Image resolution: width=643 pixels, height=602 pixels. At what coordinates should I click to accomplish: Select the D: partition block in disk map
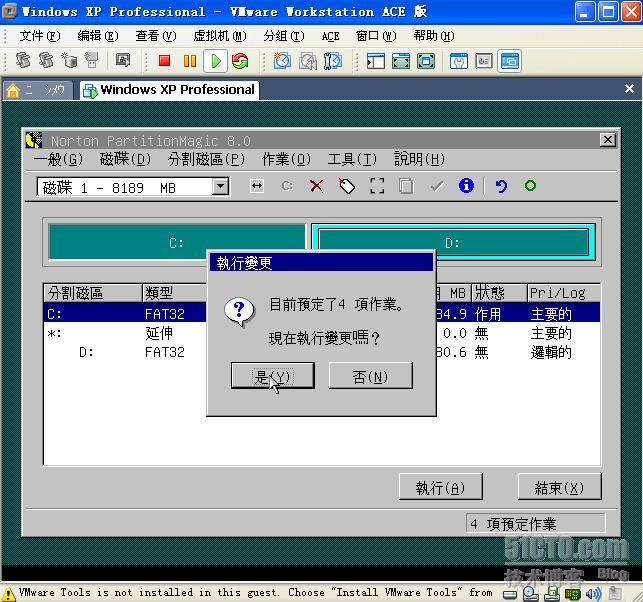pyautogui.click(x=453, y=243)
